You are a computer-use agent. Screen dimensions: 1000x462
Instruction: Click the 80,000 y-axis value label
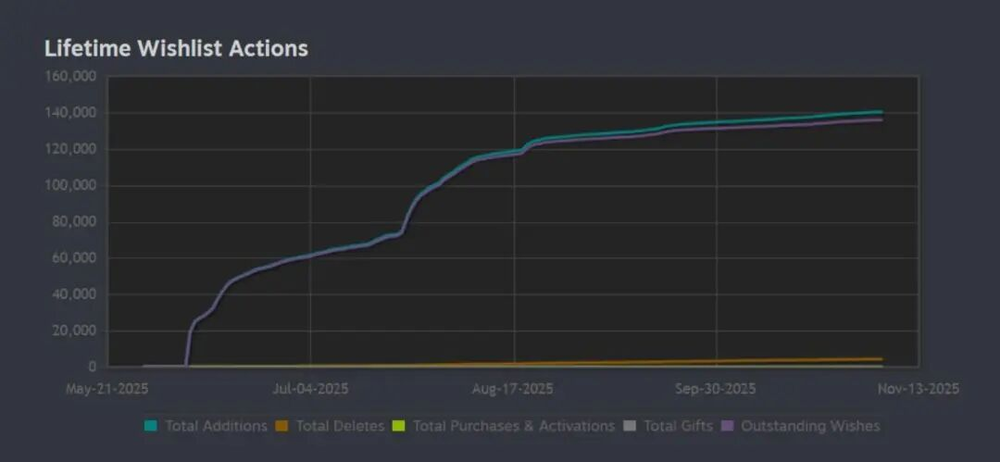(x=74, y=222)
